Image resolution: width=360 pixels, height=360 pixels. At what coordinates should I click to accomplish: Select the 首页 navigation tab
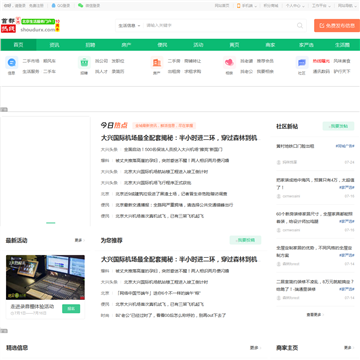18,45
